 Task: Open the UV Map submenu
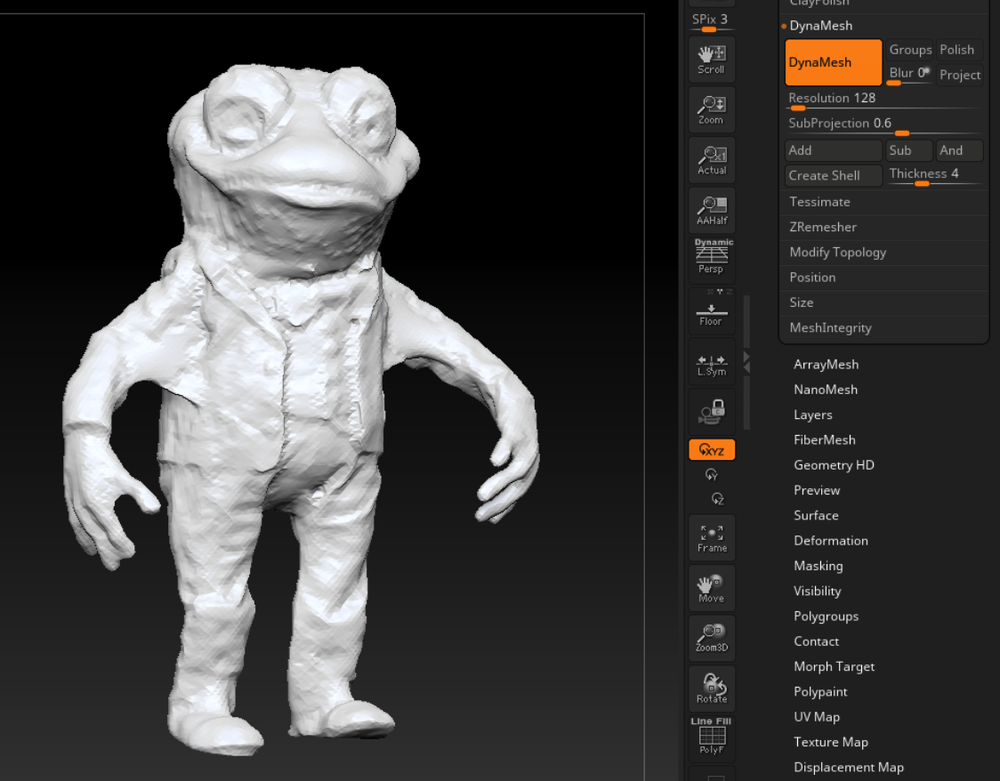[816, 717]
